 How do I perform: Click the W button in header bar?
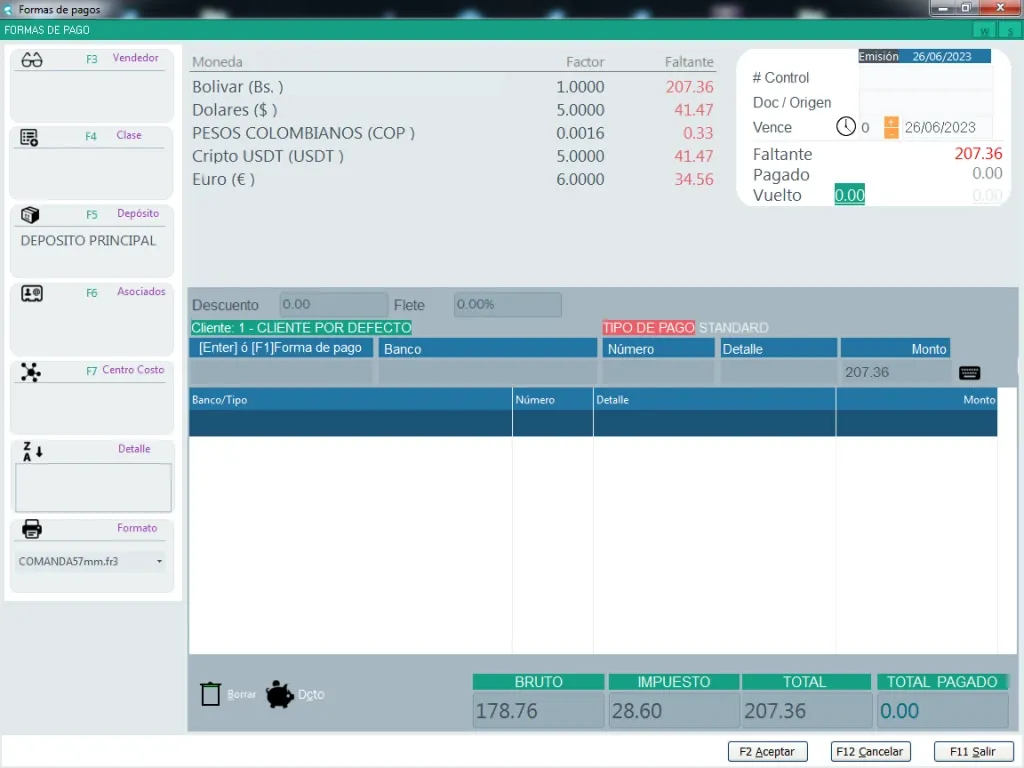click(x=985, y=30)
